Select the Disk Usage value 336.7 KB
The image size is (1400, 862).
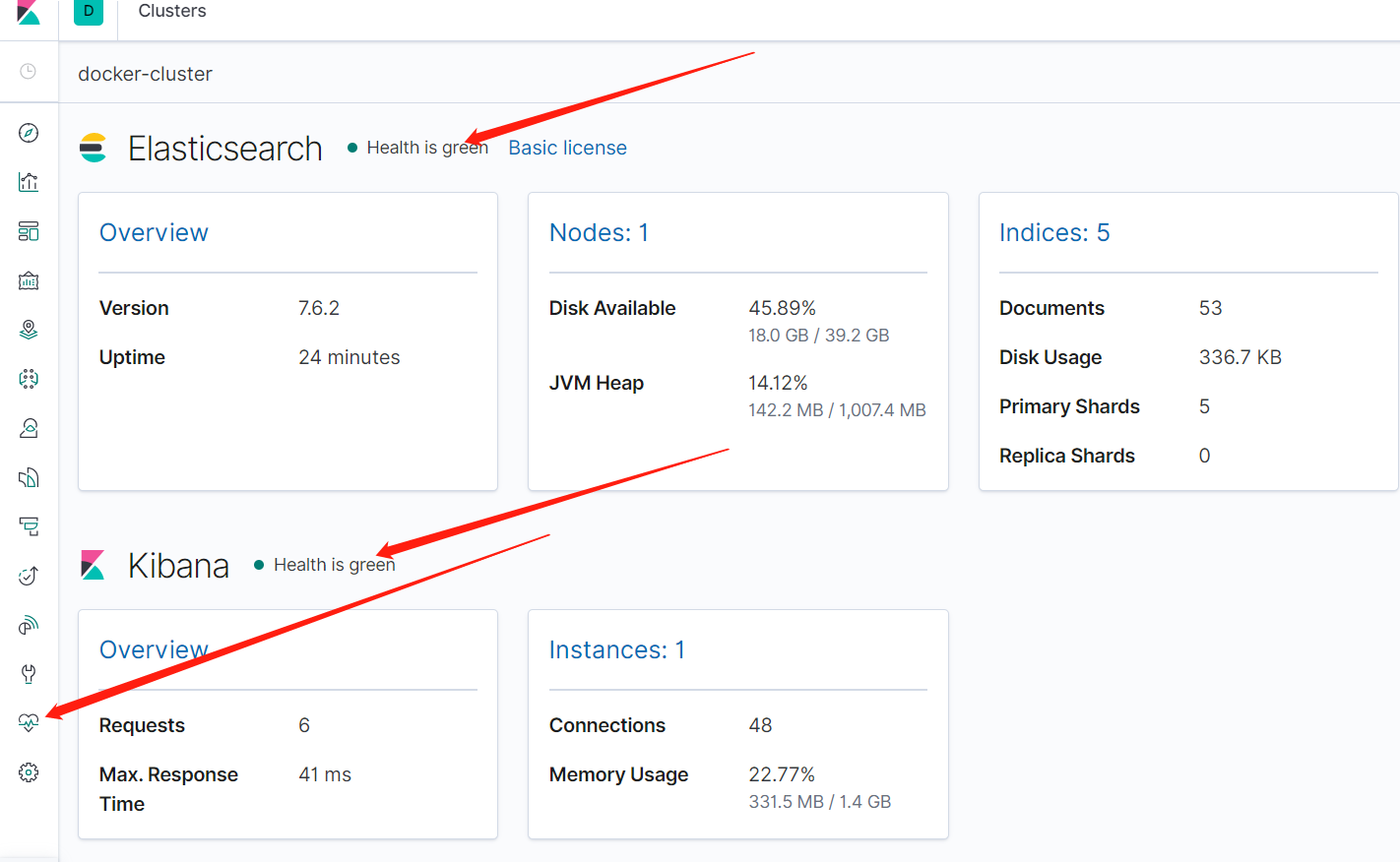(1240, 357)
